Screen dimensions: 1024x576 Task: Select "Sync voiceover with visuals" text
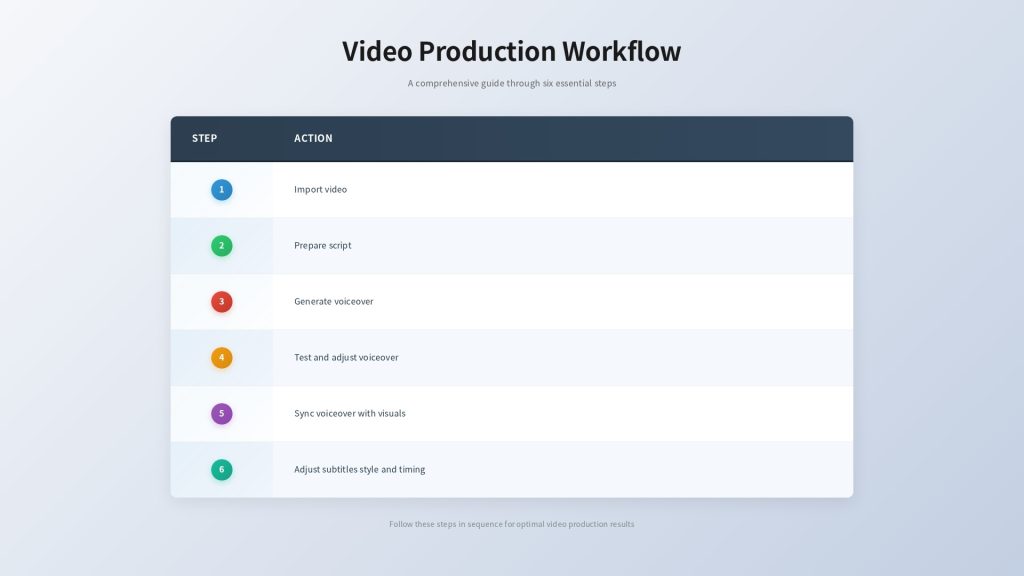coord(349,413)
